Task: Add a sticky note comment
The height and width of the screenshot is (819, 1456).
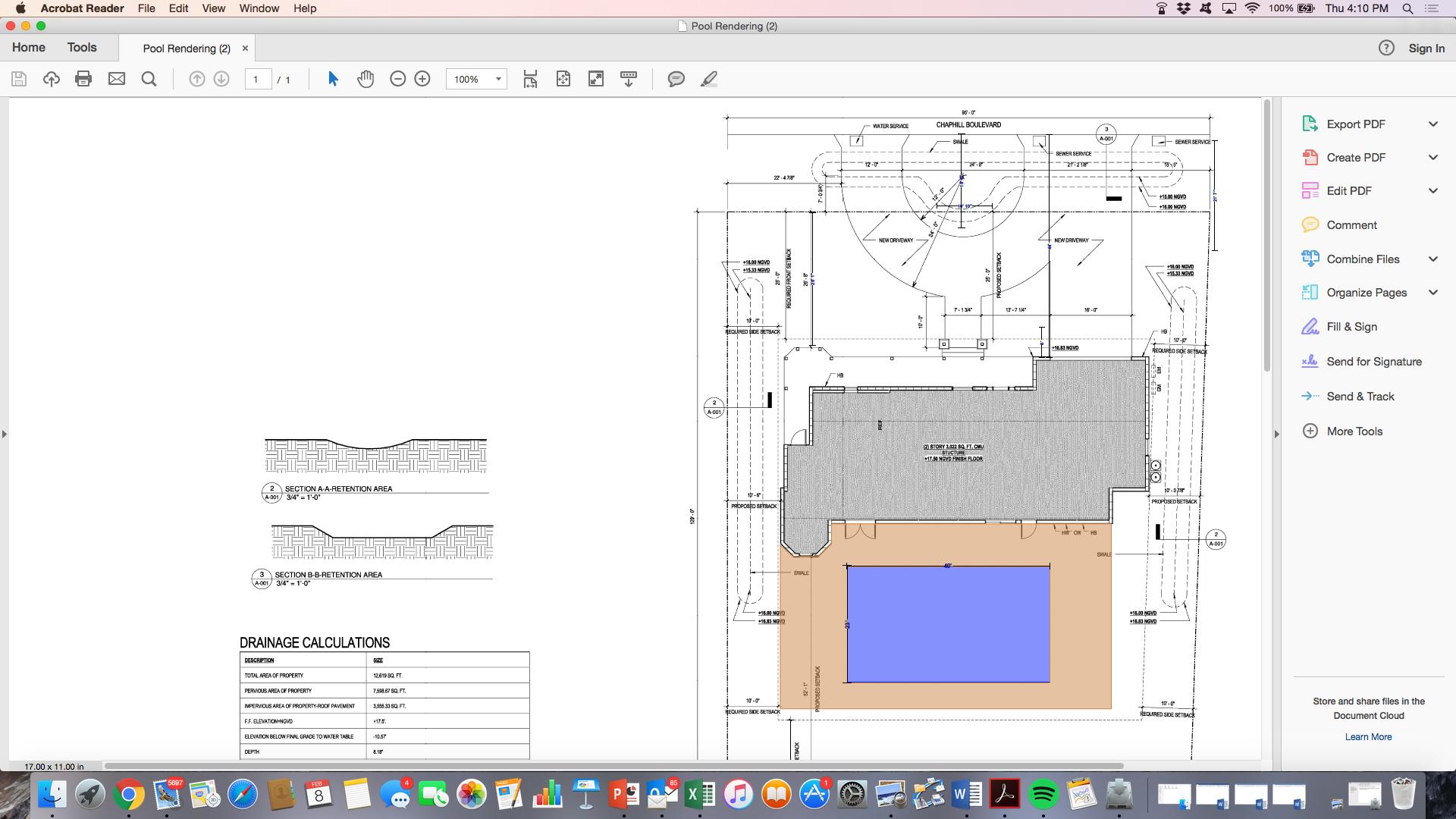Action: [x=674, y=79]
